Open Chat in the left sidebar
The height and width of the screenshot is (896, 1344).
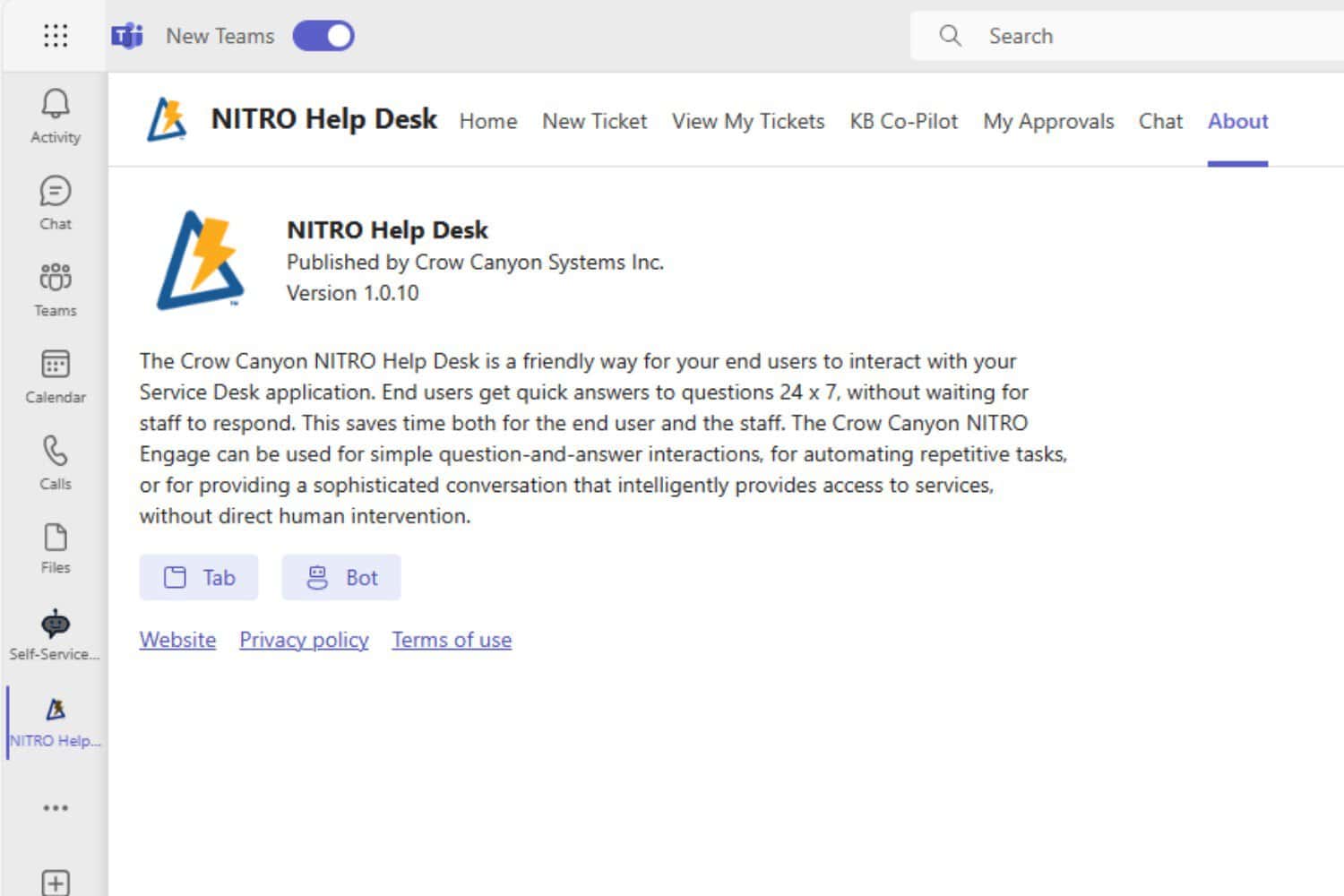[x=56, y=203]
